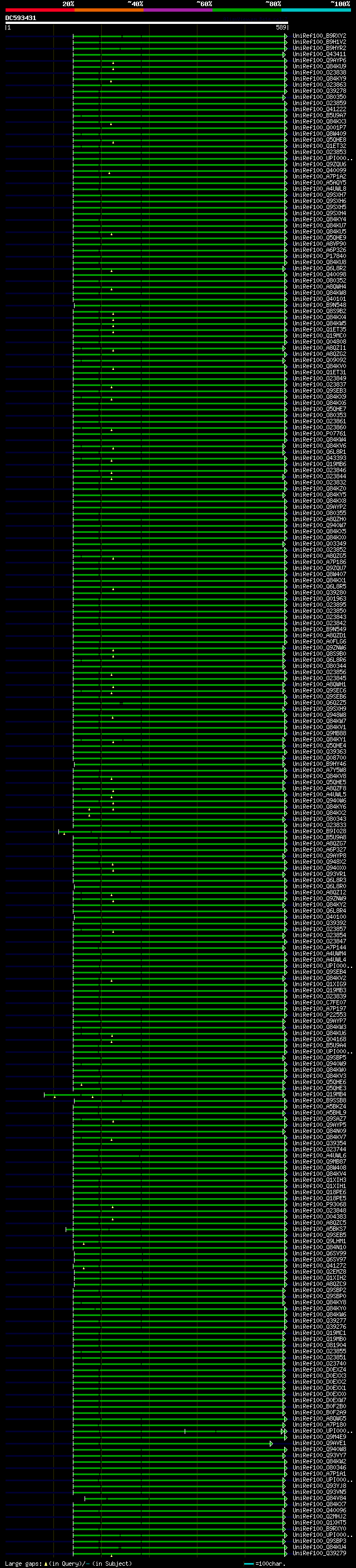Click the UniRef100_Q84KX7 label
This screenshot has height=1568, width=356.
(x=319, y=1503)
